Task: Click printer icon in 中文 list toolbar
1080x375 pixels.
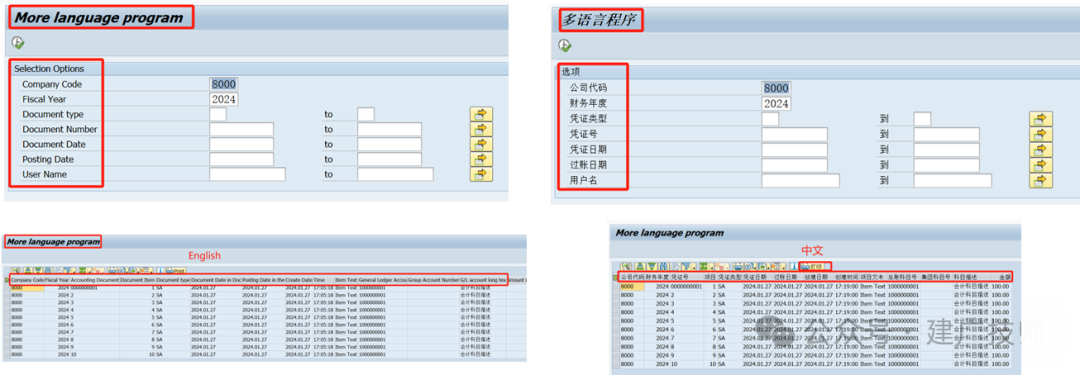Action: pos(738,266)
